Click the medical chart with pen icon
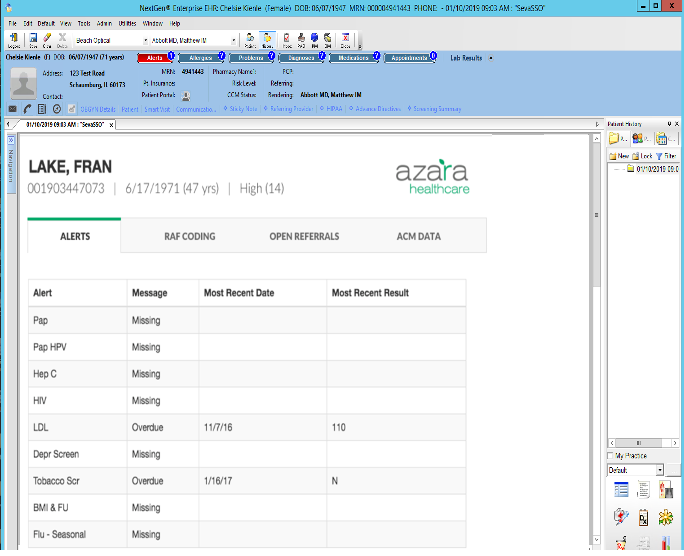This screenshot has width=684, height=556. coord(621,518)
